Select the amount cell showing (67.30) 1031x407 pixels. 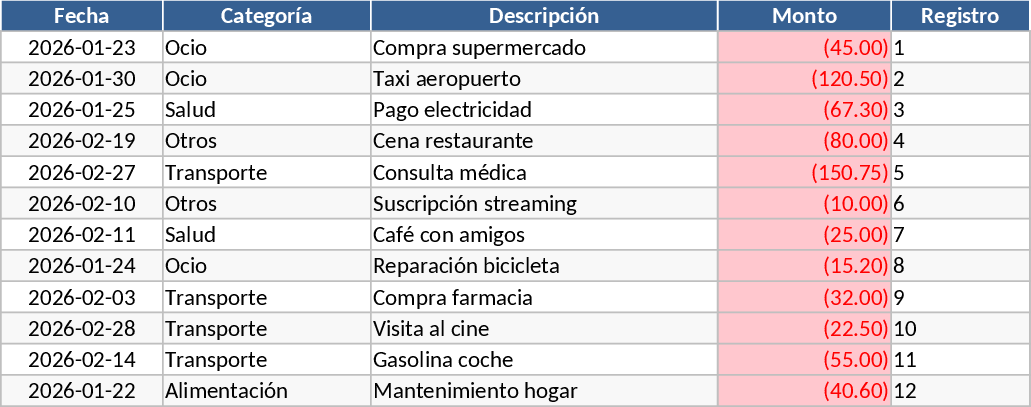[x=804, y=110]
